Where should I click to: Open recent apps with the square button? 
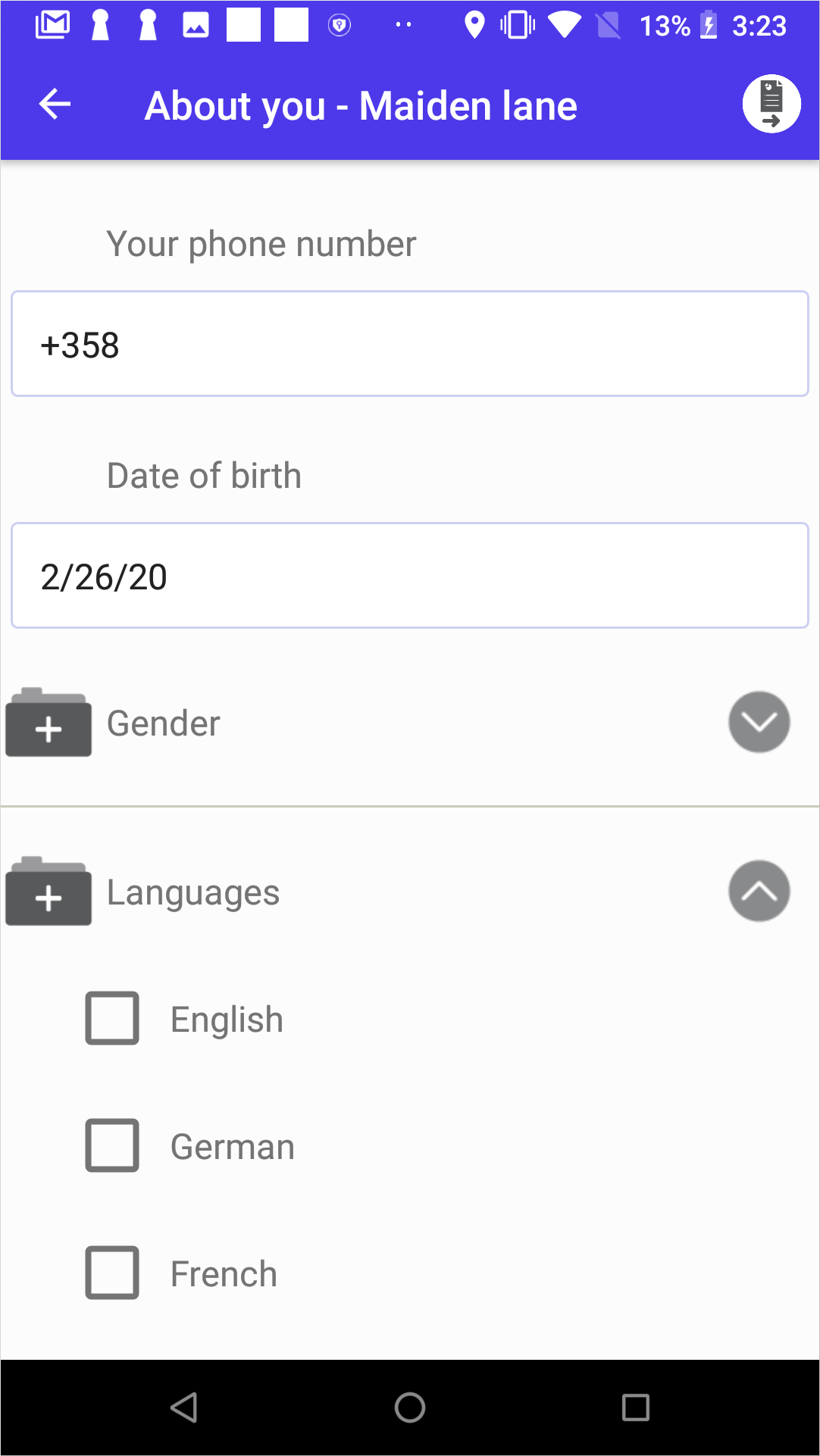(x=635, y=1408)
